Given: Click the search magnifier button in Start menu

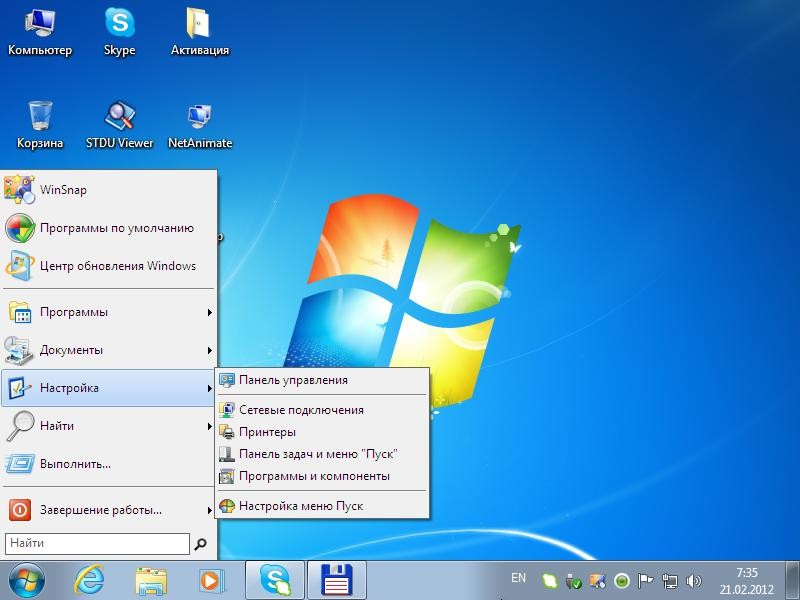Looking at the screenshot, I should click(201, 544).
